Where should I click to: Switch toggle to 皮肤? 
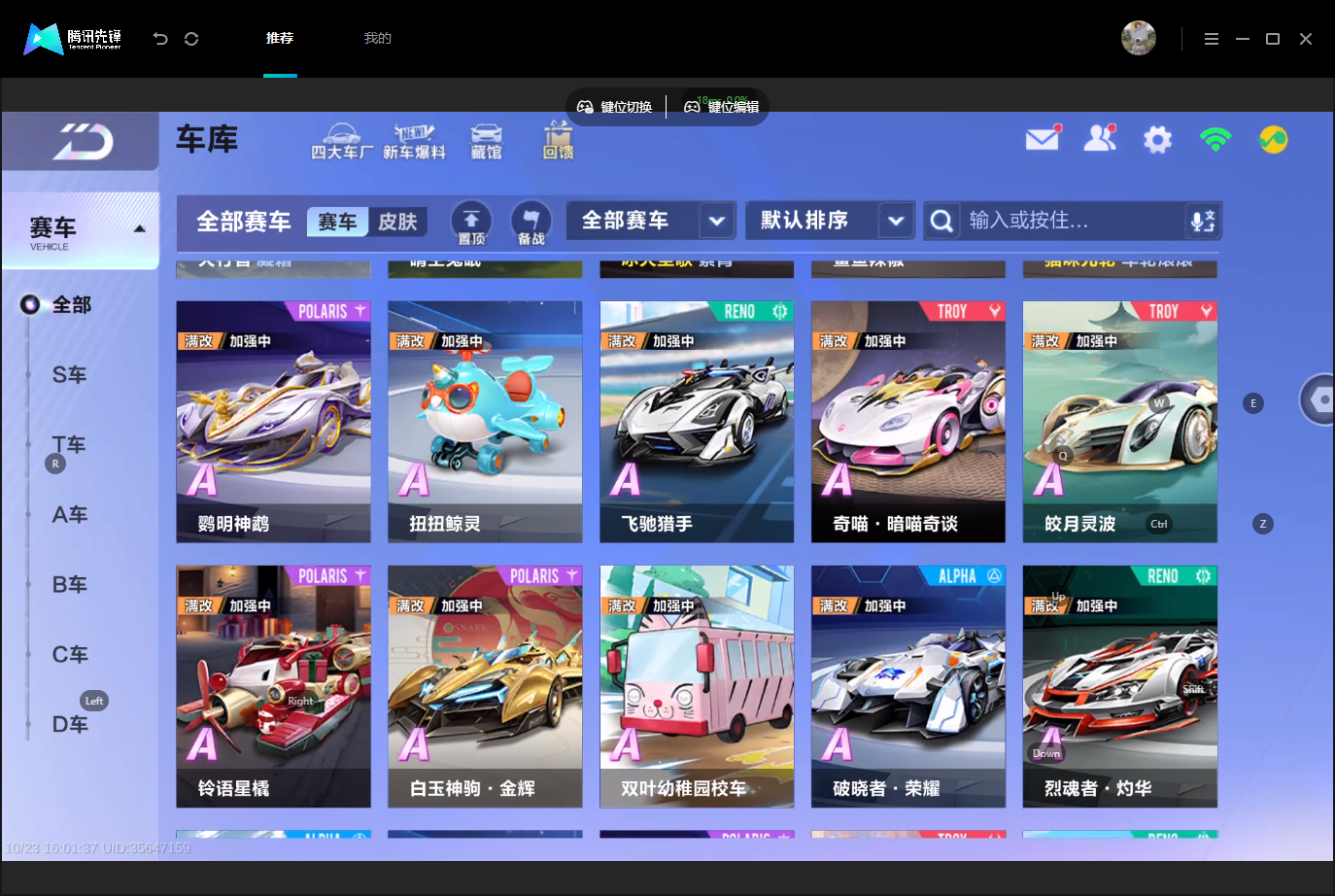(x=397, y=222)
